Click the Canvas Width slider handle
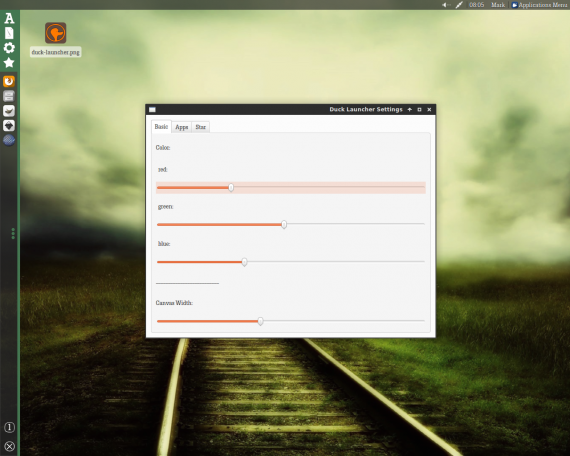The image size is (570, 456). coord(260,321)
